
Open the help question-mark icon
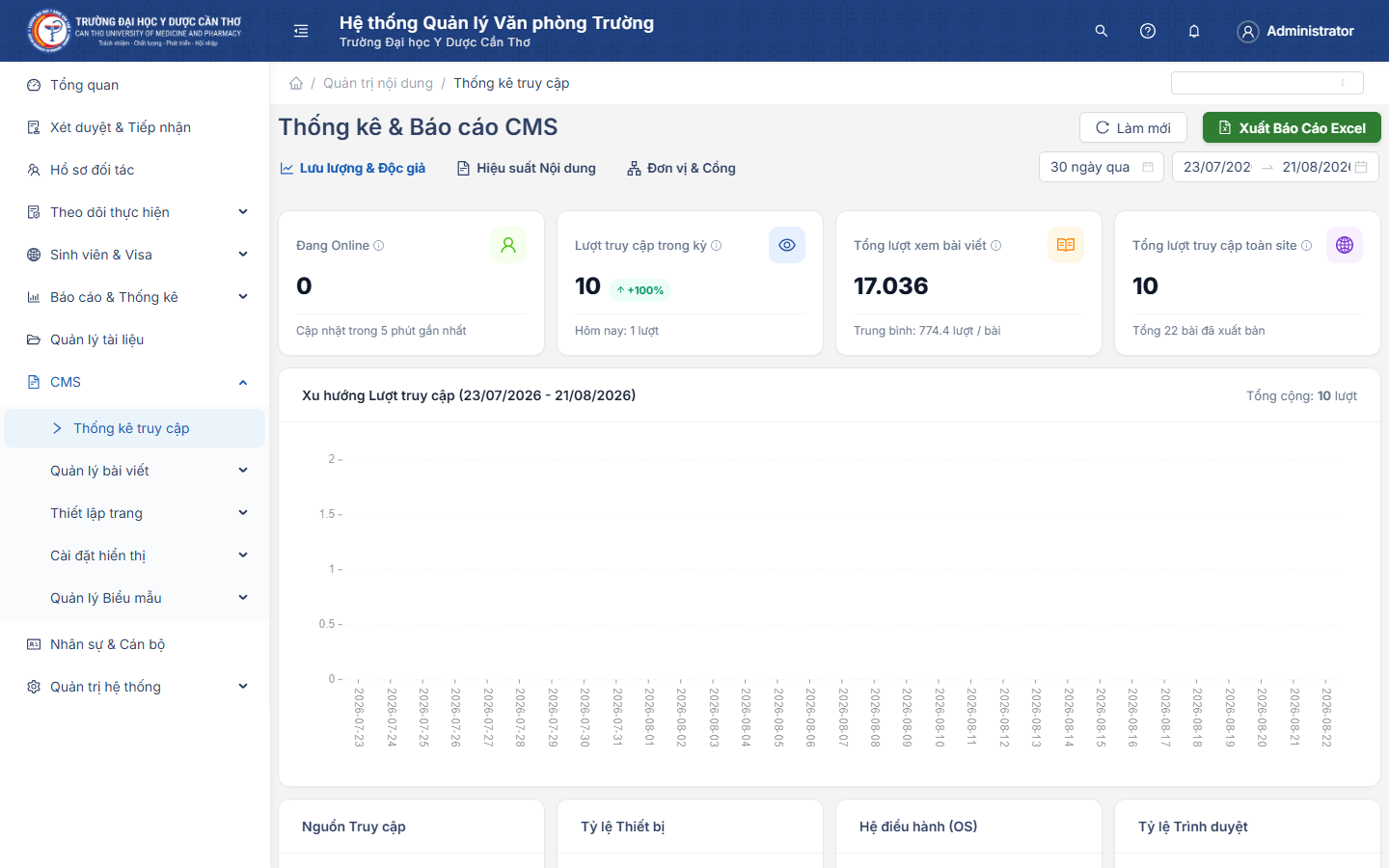coord(1148,31)
